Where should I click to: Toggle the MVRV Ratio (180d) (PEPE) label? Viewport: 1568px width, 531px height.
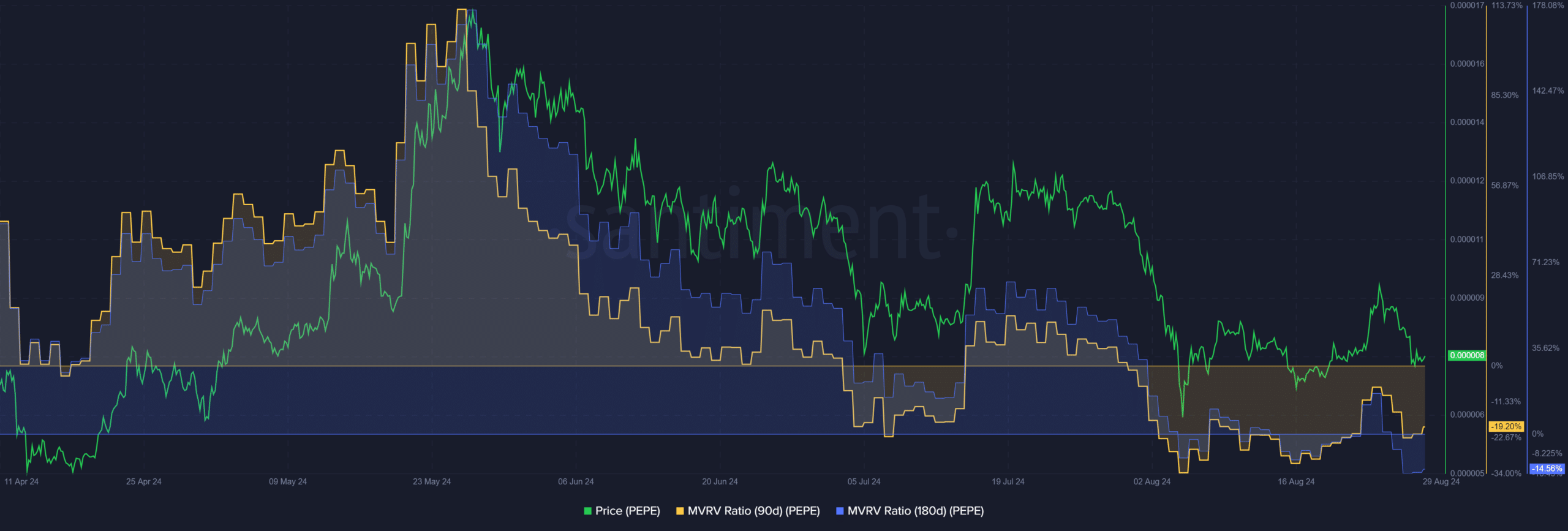[x=916, y=511]
